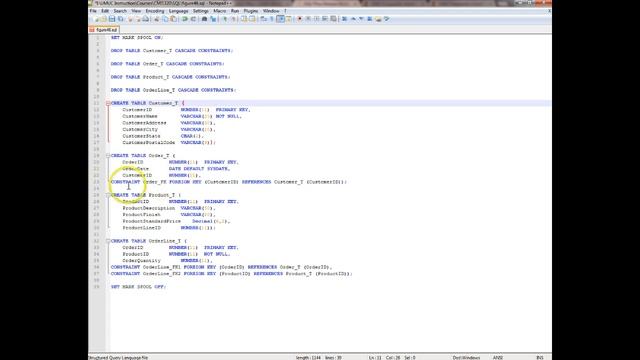Open the View menu

136,11
